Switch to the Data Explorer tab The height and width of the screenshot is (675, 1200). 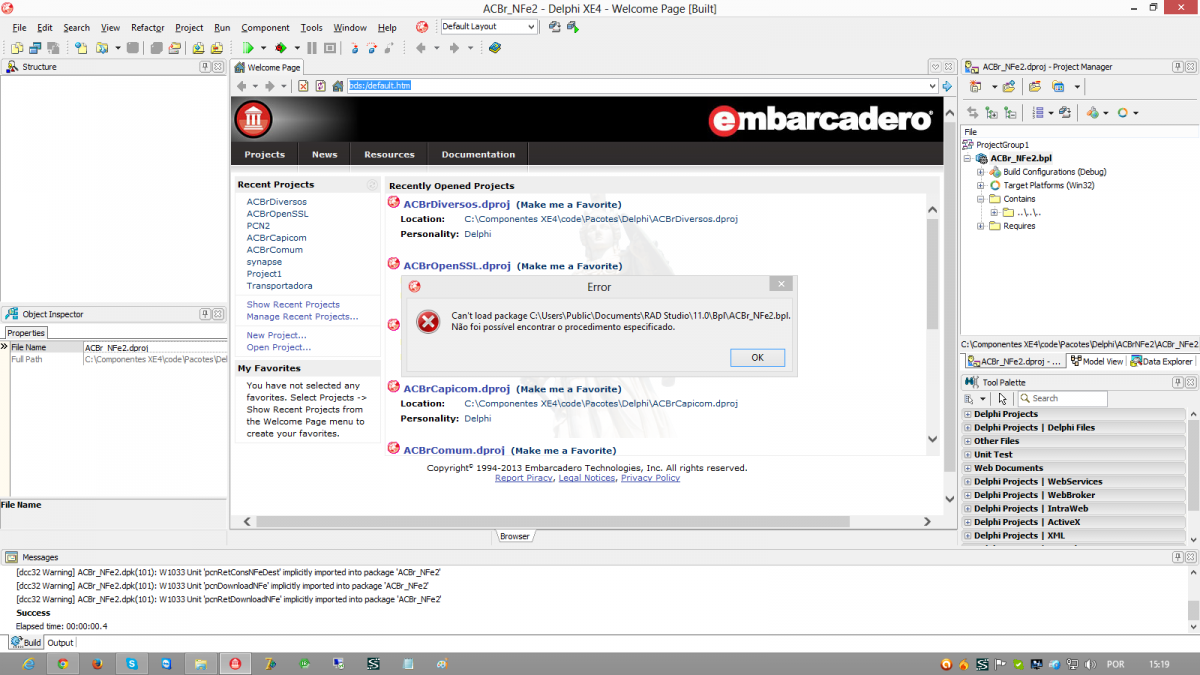pyautogui.click(x=1161, y=362)
